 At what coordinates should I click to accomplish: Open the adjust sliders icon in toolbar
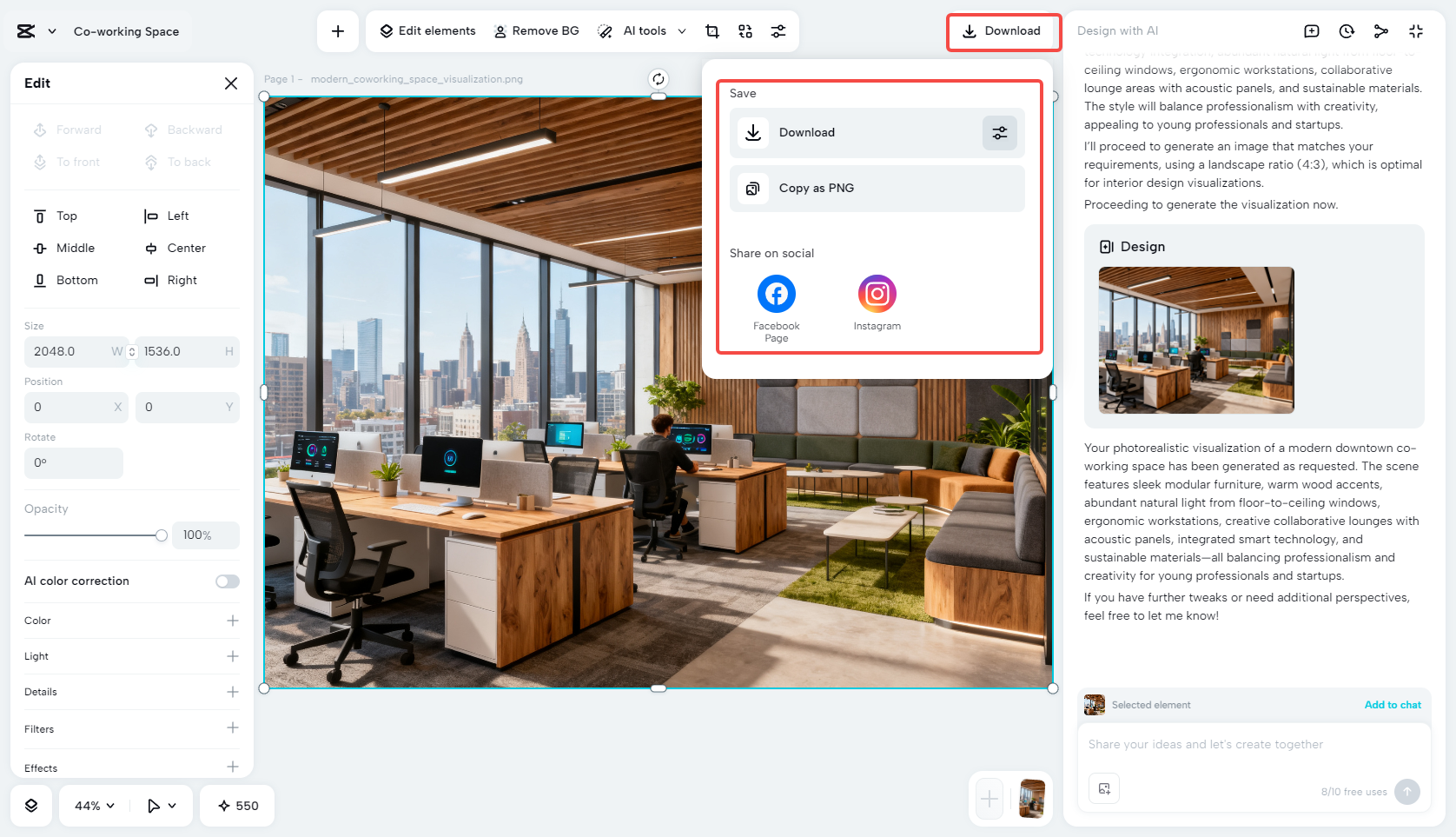point(778,31)
